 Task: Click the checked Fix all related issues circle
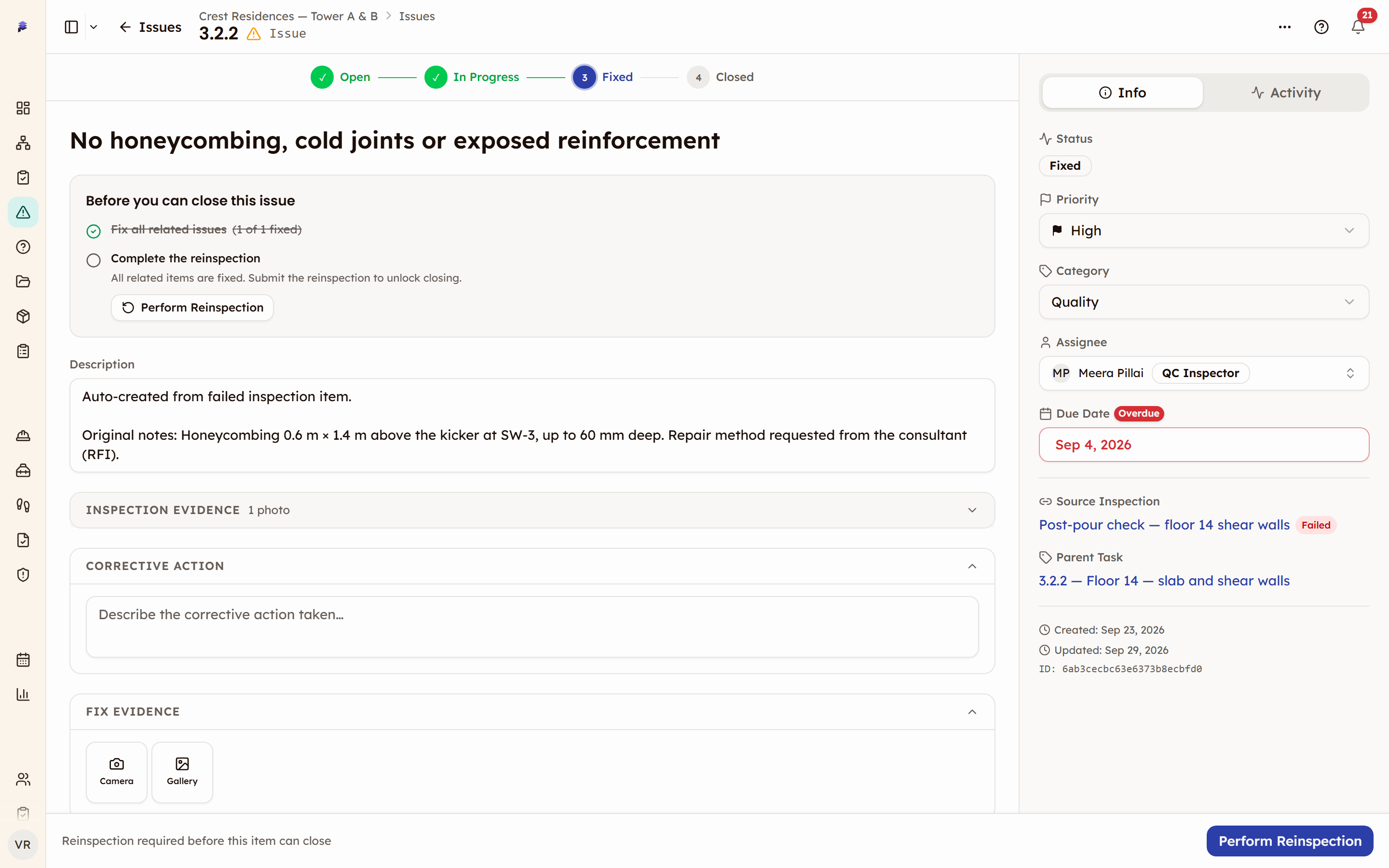(94, 231)
